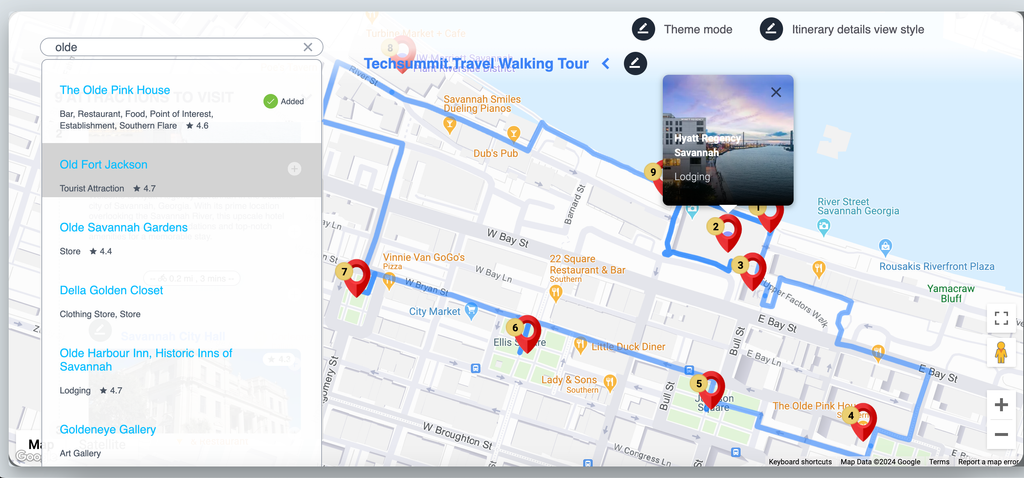Open Keyboard shortcuts link
Image resolution: width=1024 pixels, height=478 pixels.
point(800,462)
